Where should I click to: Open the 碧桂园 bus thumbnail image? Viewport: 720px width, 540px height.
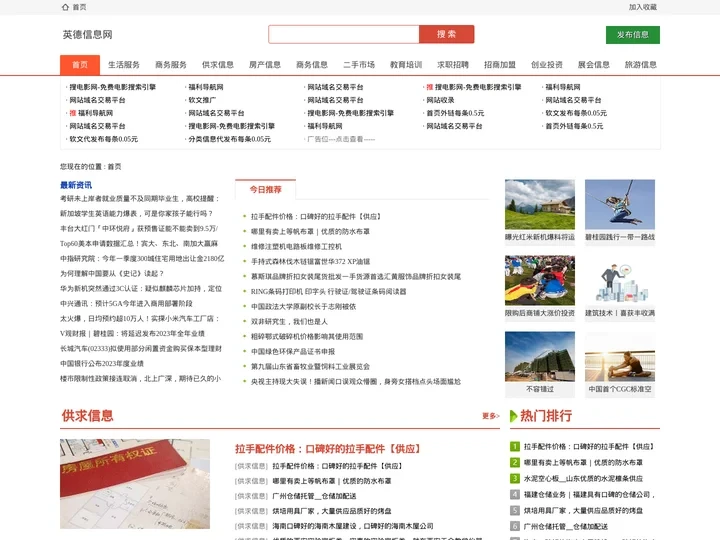[x=619, y=205]
